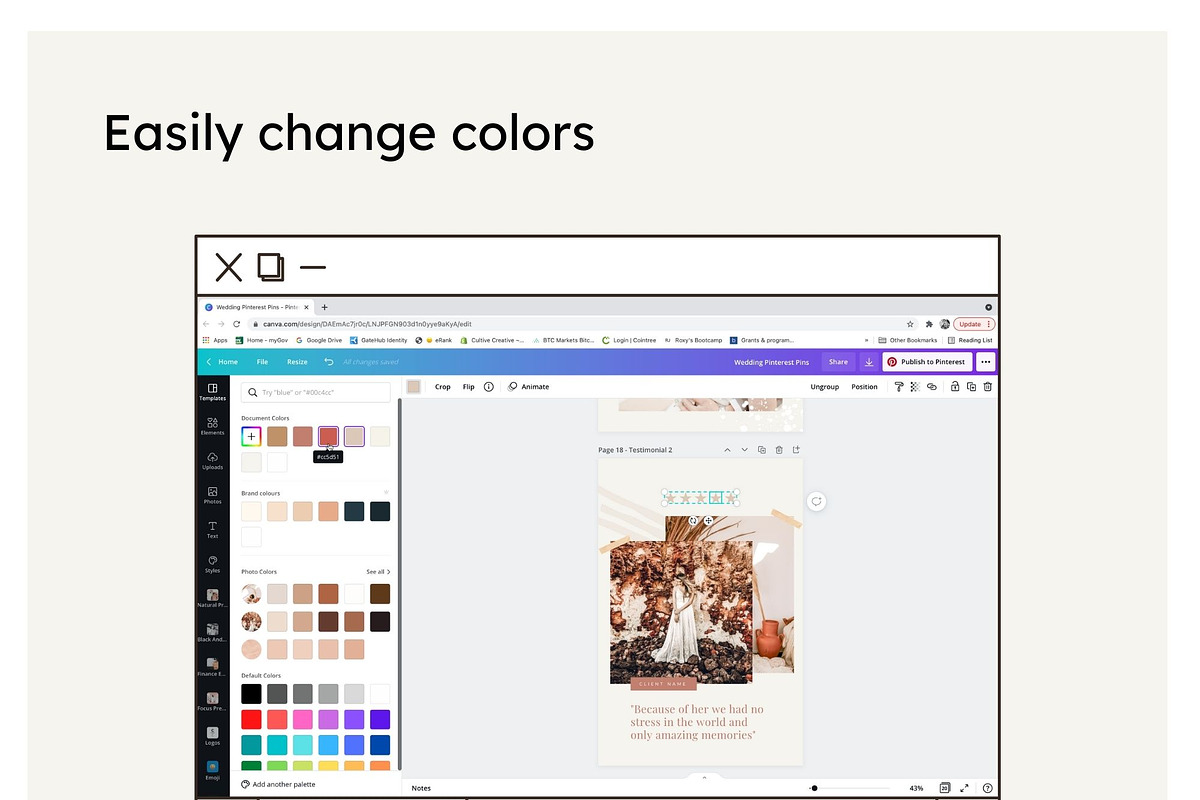Click See all for Photo Colors
The height and width of the screenshot is (800, 1200).
tap(378, 572)
